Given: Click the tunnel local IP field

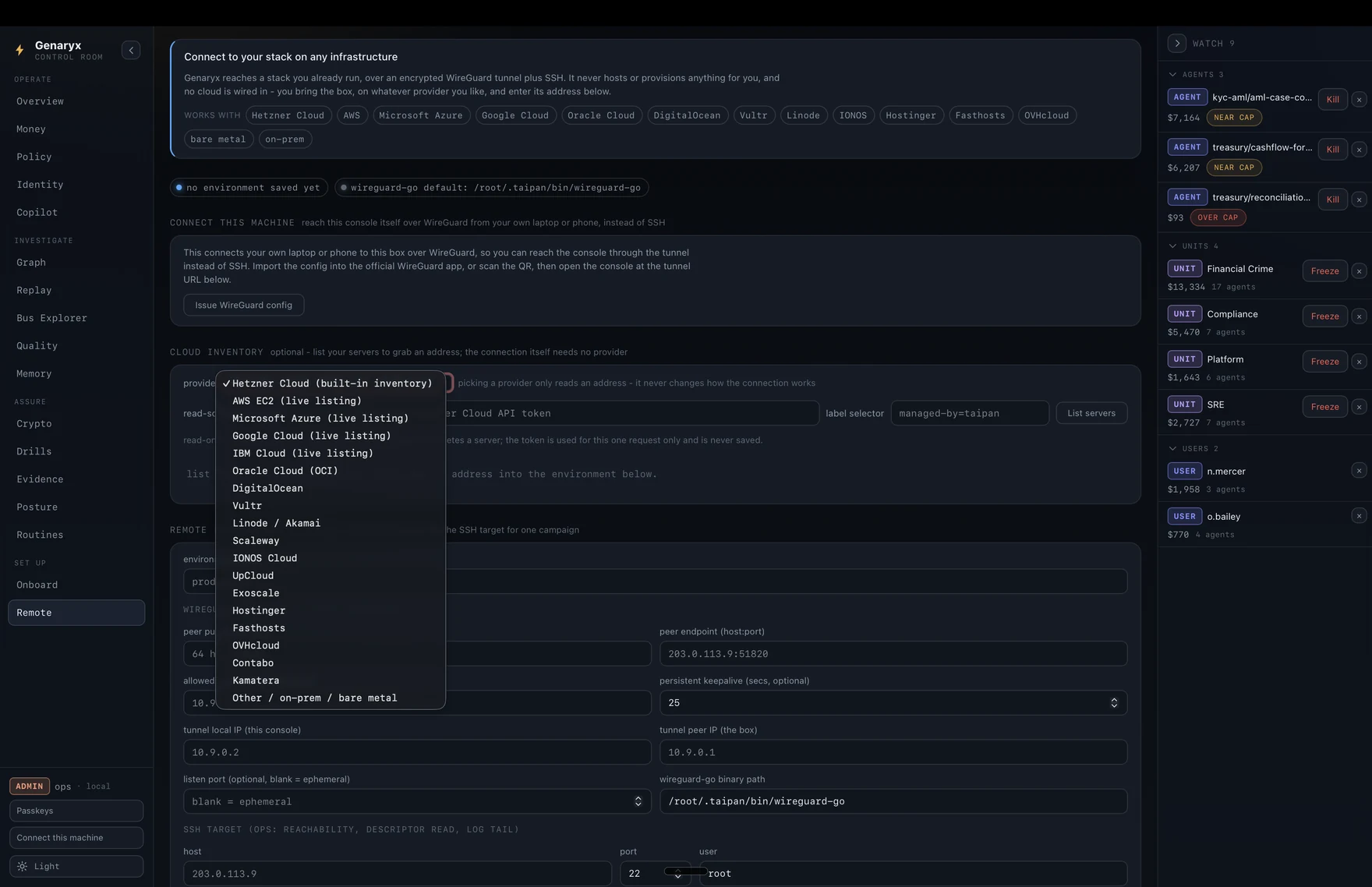Looking at the screenshot, I should (417, 752).
